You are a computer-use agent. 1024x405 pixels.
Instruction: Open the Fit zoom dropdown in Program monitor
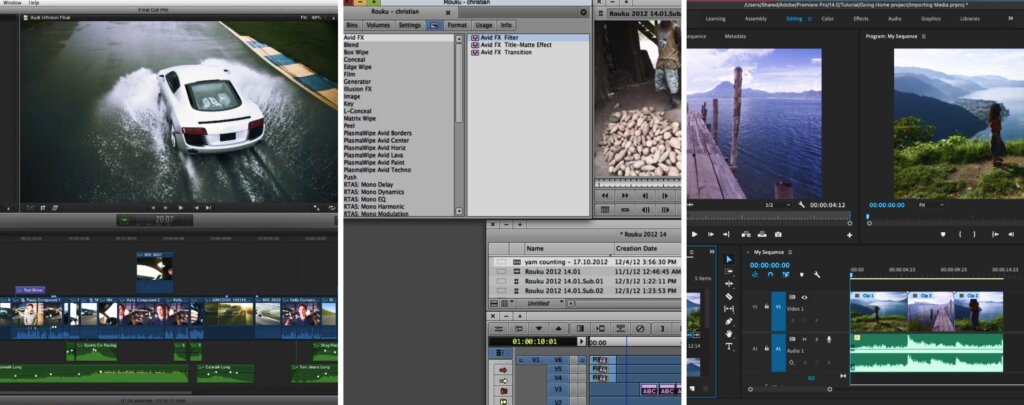tap(931, 205)
